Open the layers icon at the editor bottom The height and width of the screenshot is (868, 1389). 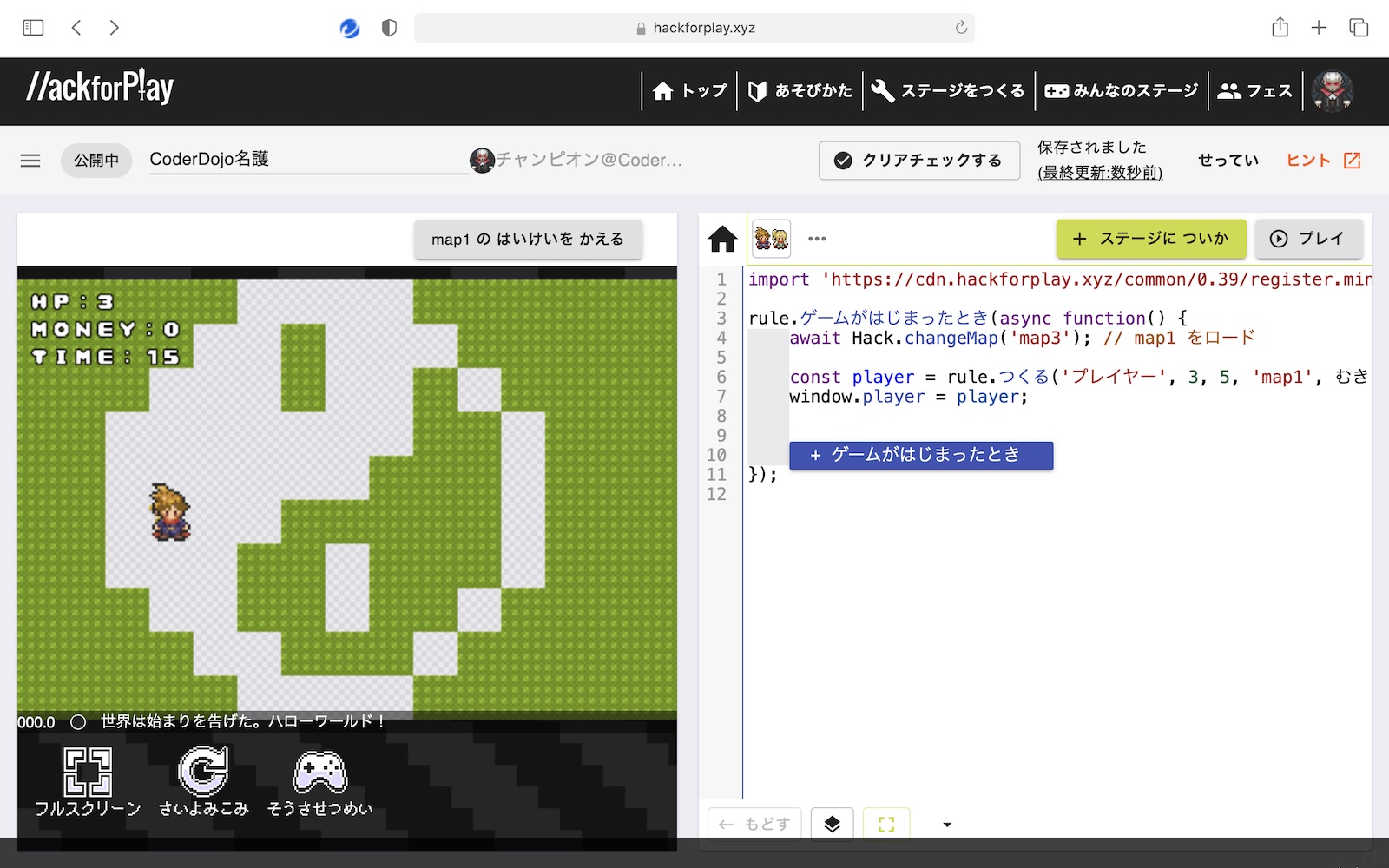pos(832,824)
